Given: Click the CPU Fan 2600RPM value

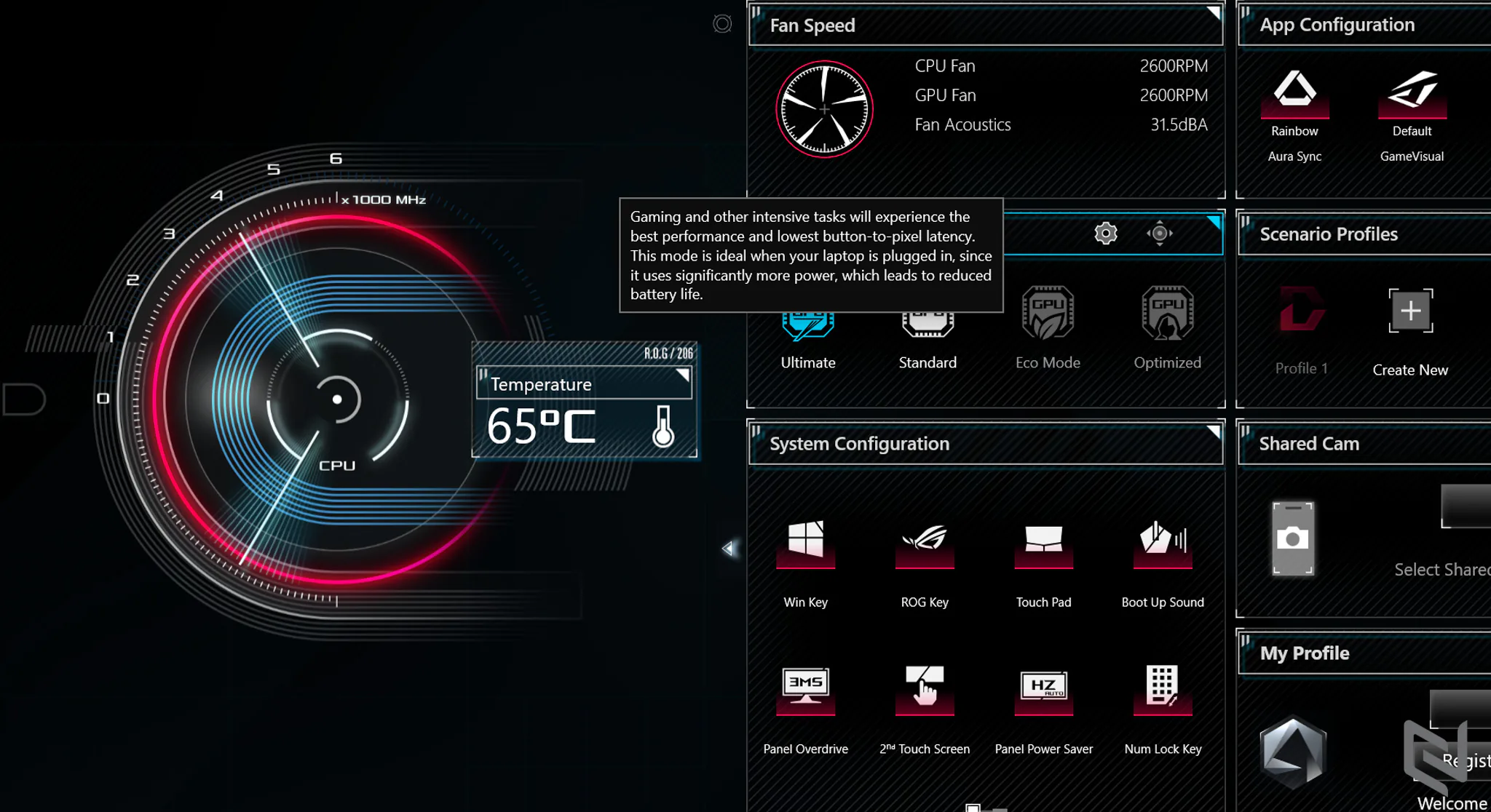Looking at the screenshot, I should [1174, 66].
